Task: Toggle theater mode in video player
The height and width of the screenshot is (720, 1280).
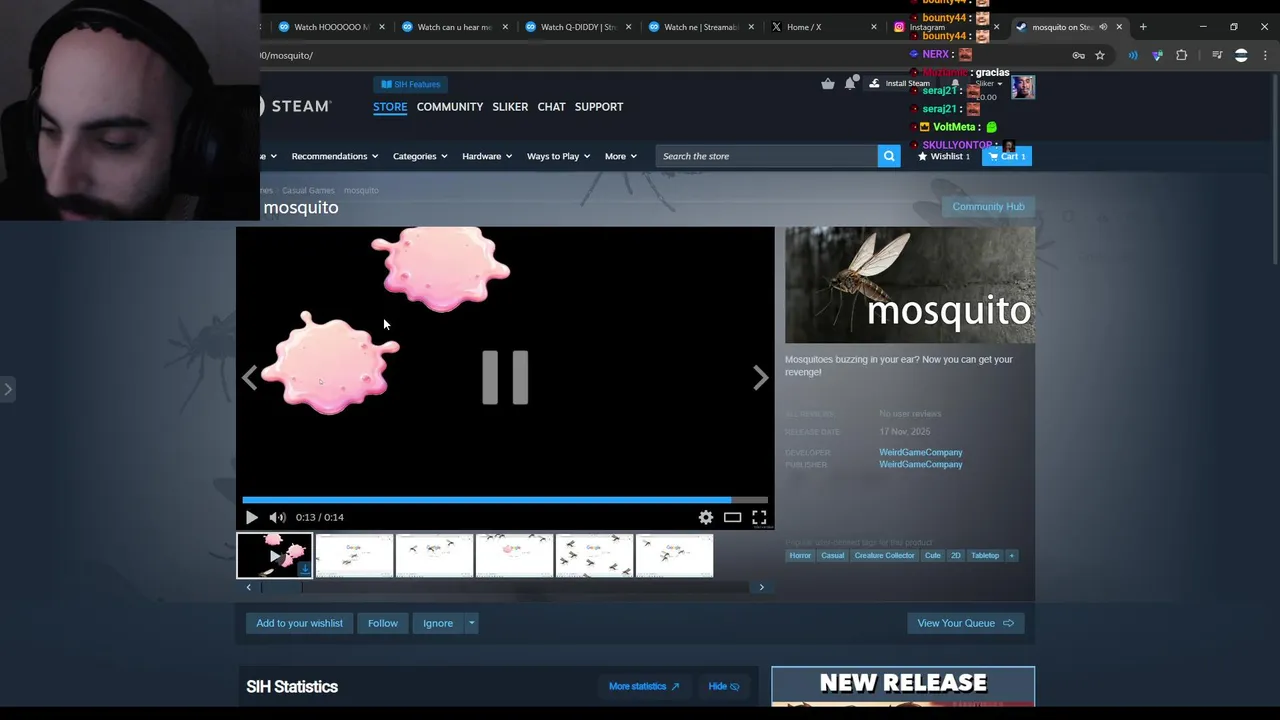Action: (x=733, y=517)
